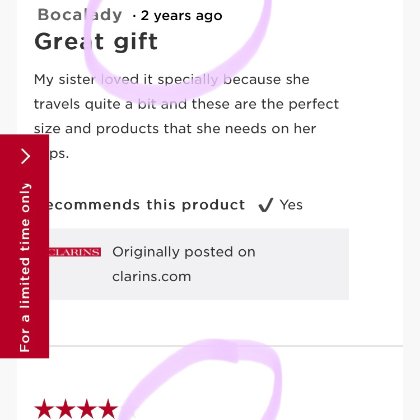Click the red Clarins logo
420x420 pixels.
75,252
